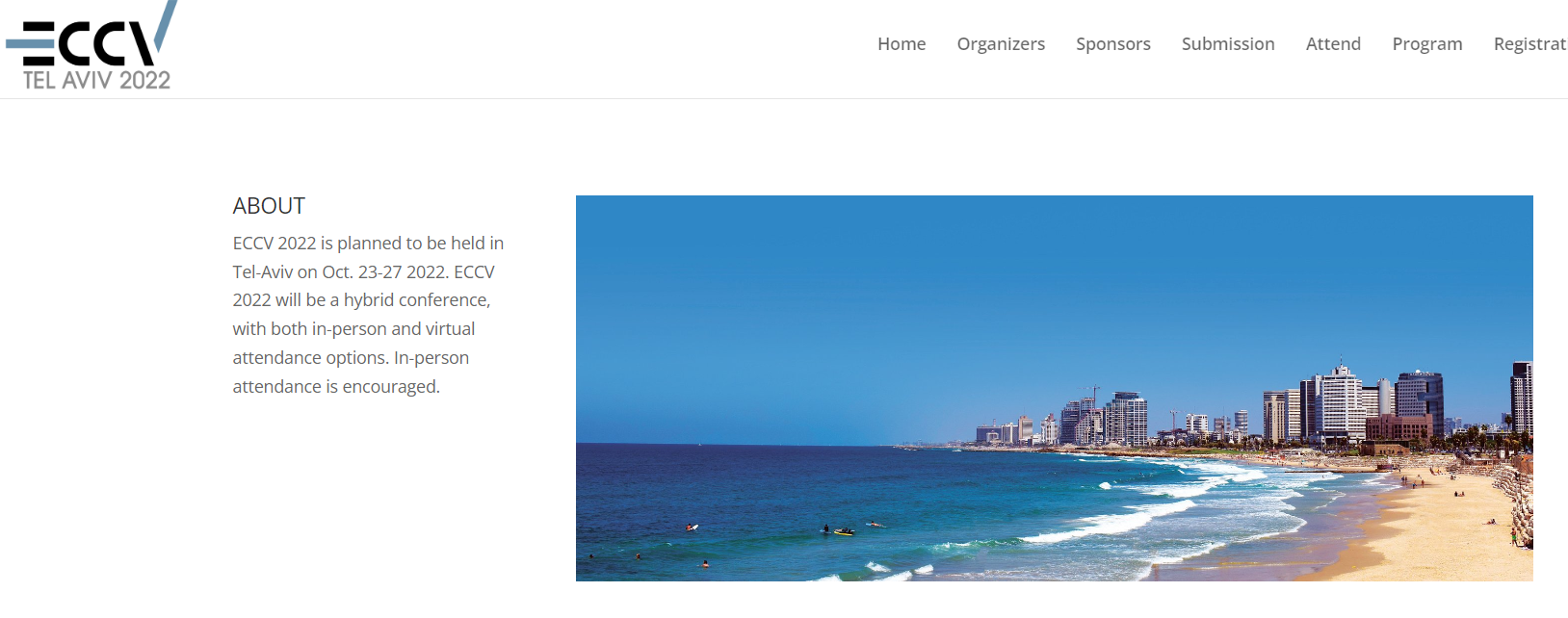Open the Home menu item
Viewport: 1568px width, 618px height.
click(x=902, y=44)
